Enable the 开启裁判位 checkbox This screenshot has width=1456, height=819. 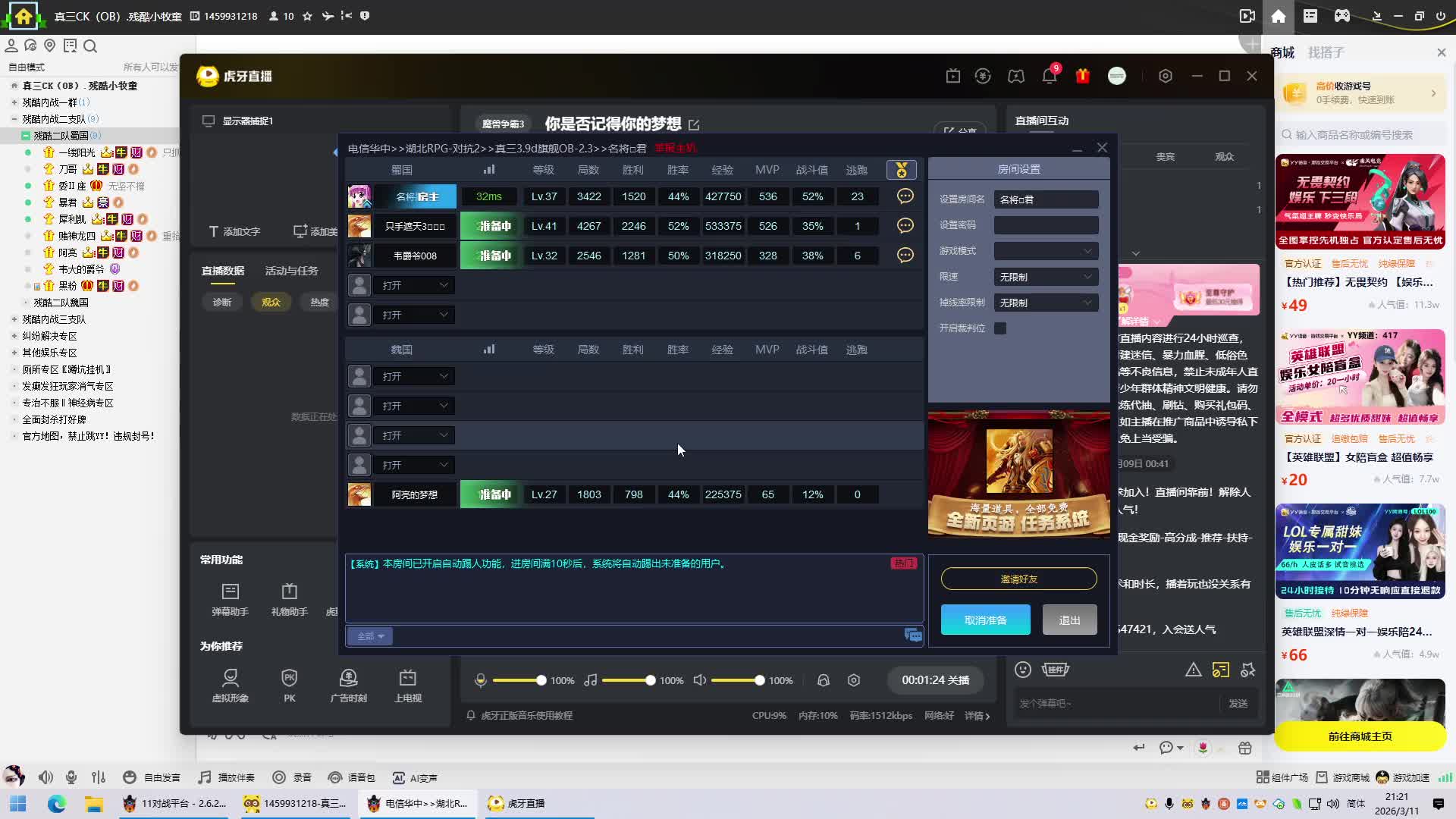pyautogui.click(x=1000, y=328)
